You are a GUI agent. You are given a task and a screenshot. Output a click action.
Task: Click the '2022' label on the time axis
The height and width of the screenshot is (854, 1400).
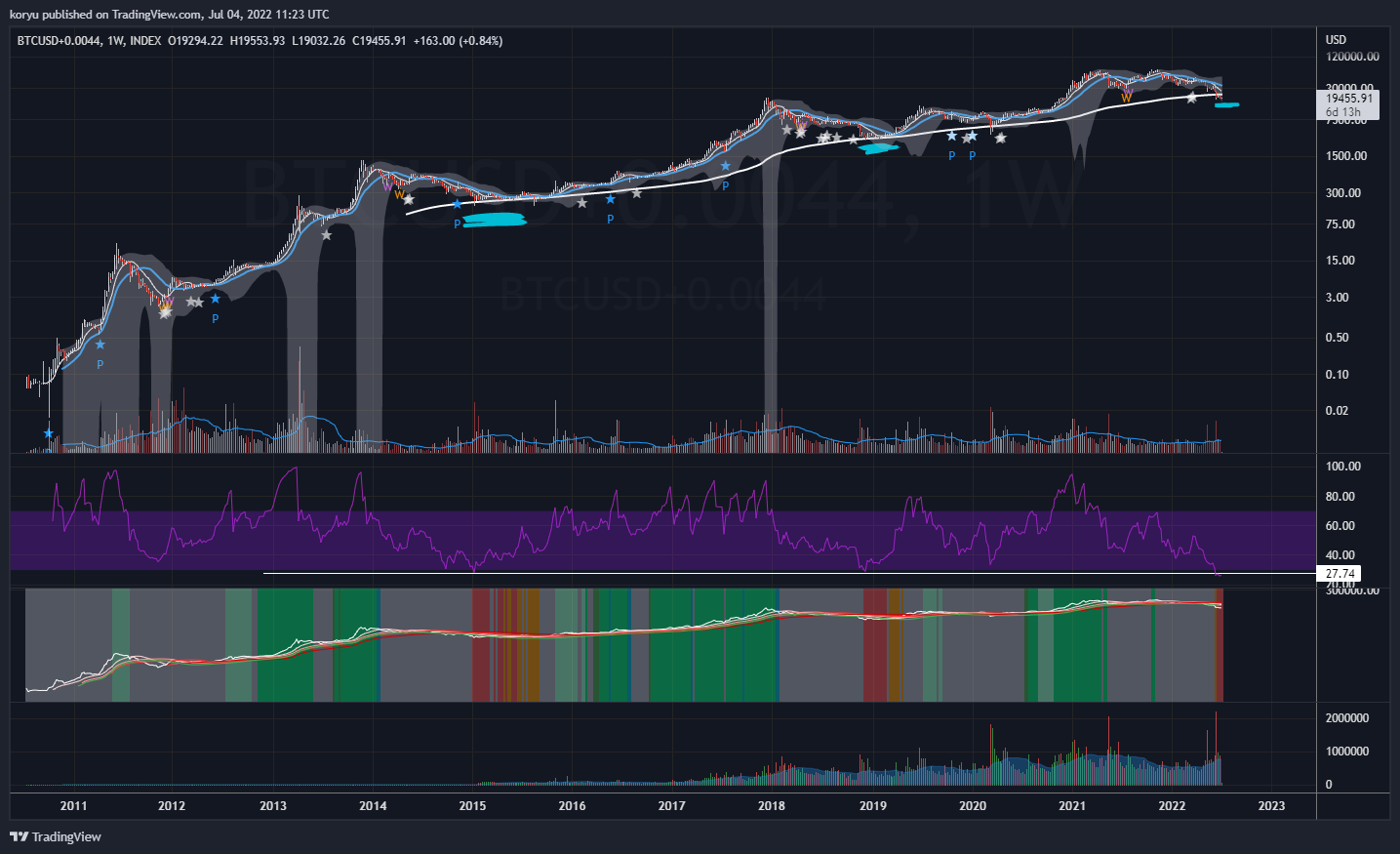point(1172,806)
